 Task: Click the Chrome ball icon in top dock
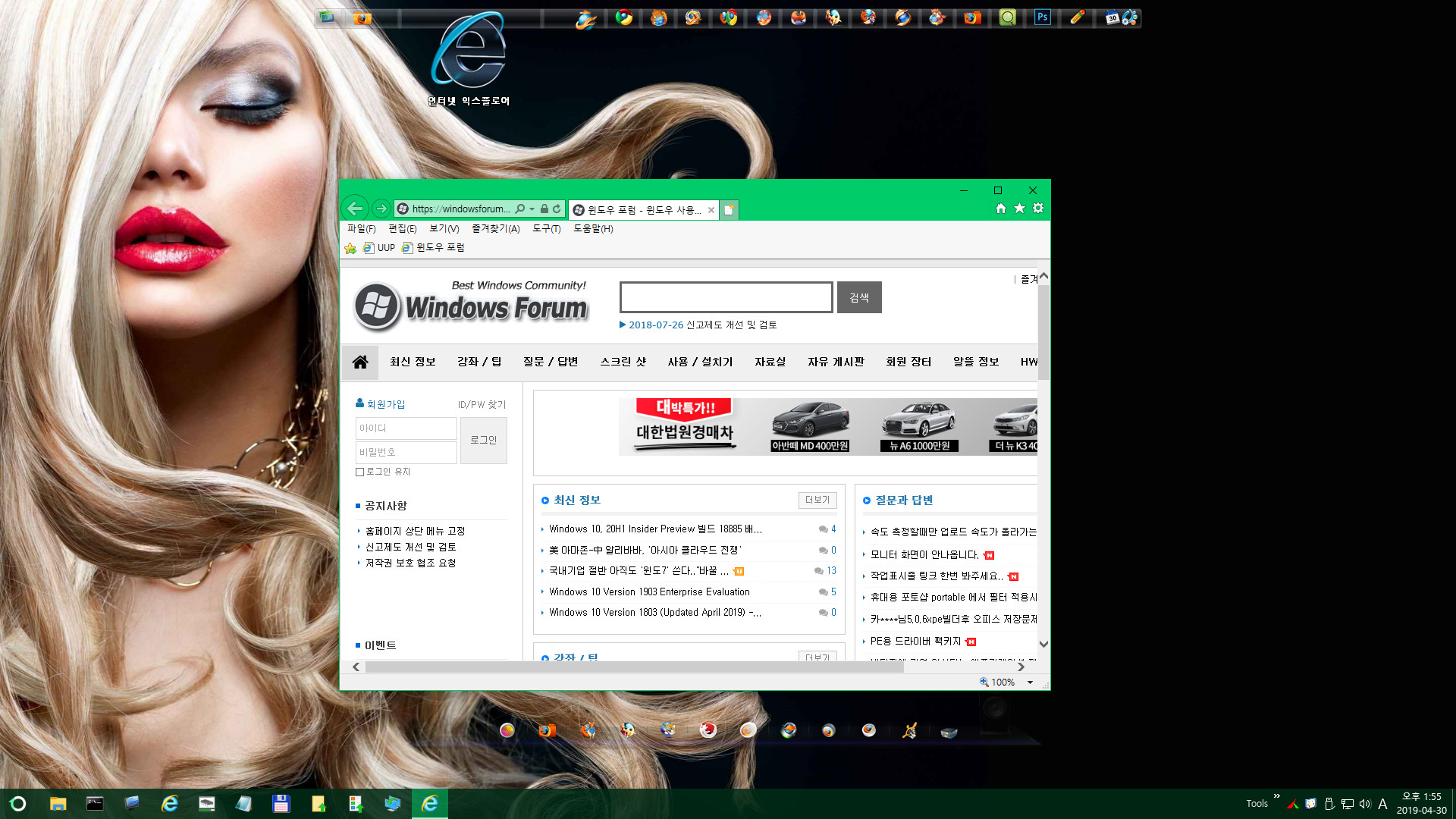tap(624, 17)
